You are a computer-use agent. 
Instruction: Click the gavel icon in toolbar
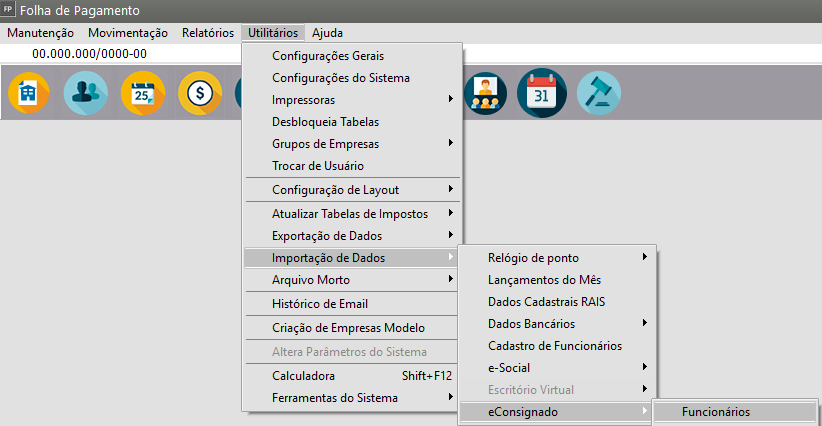pos(598,94)
